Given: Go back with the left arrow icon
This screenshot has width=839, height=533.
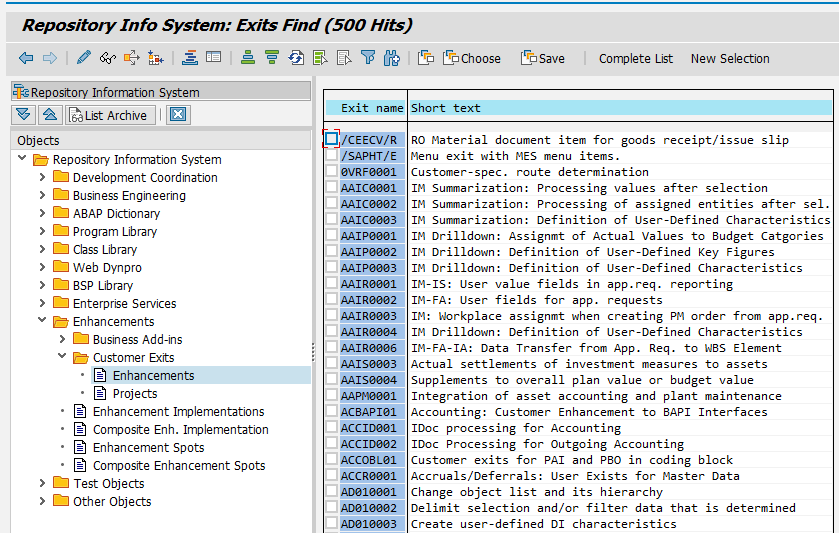Looking at the screenshot, I should coord(26,58).
